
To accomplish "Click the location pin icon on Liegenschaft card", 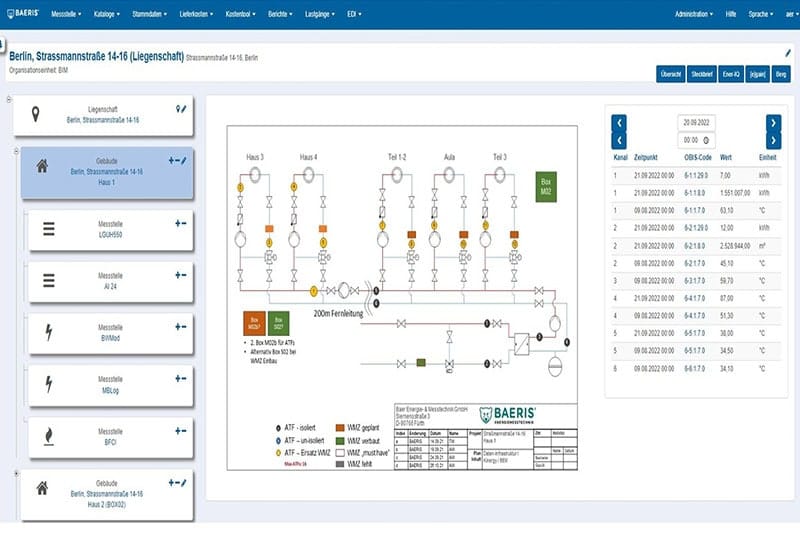I will point(37,112).
